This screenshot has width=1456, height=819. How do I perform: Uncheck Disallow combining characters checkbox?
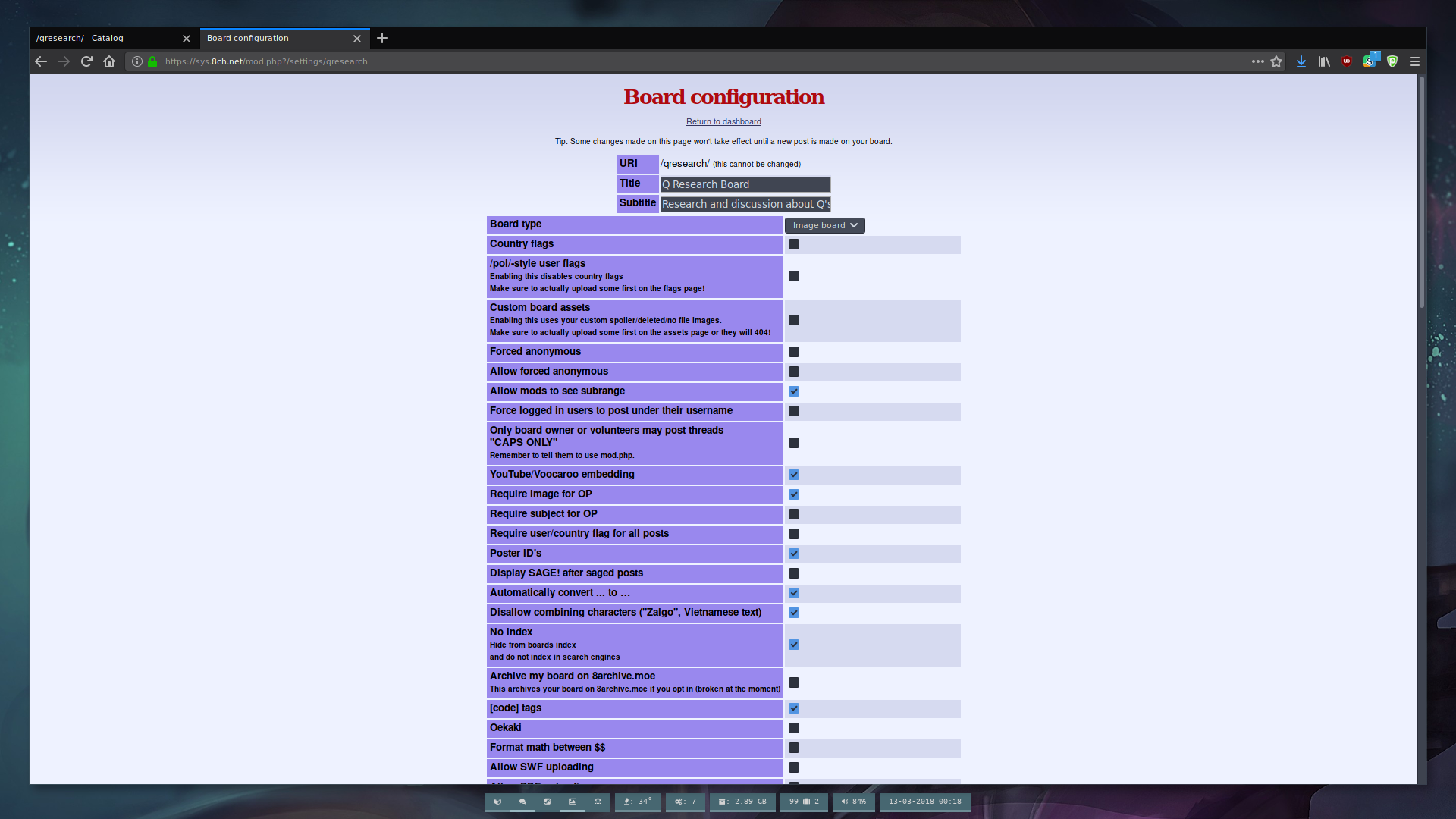point(794,613)
